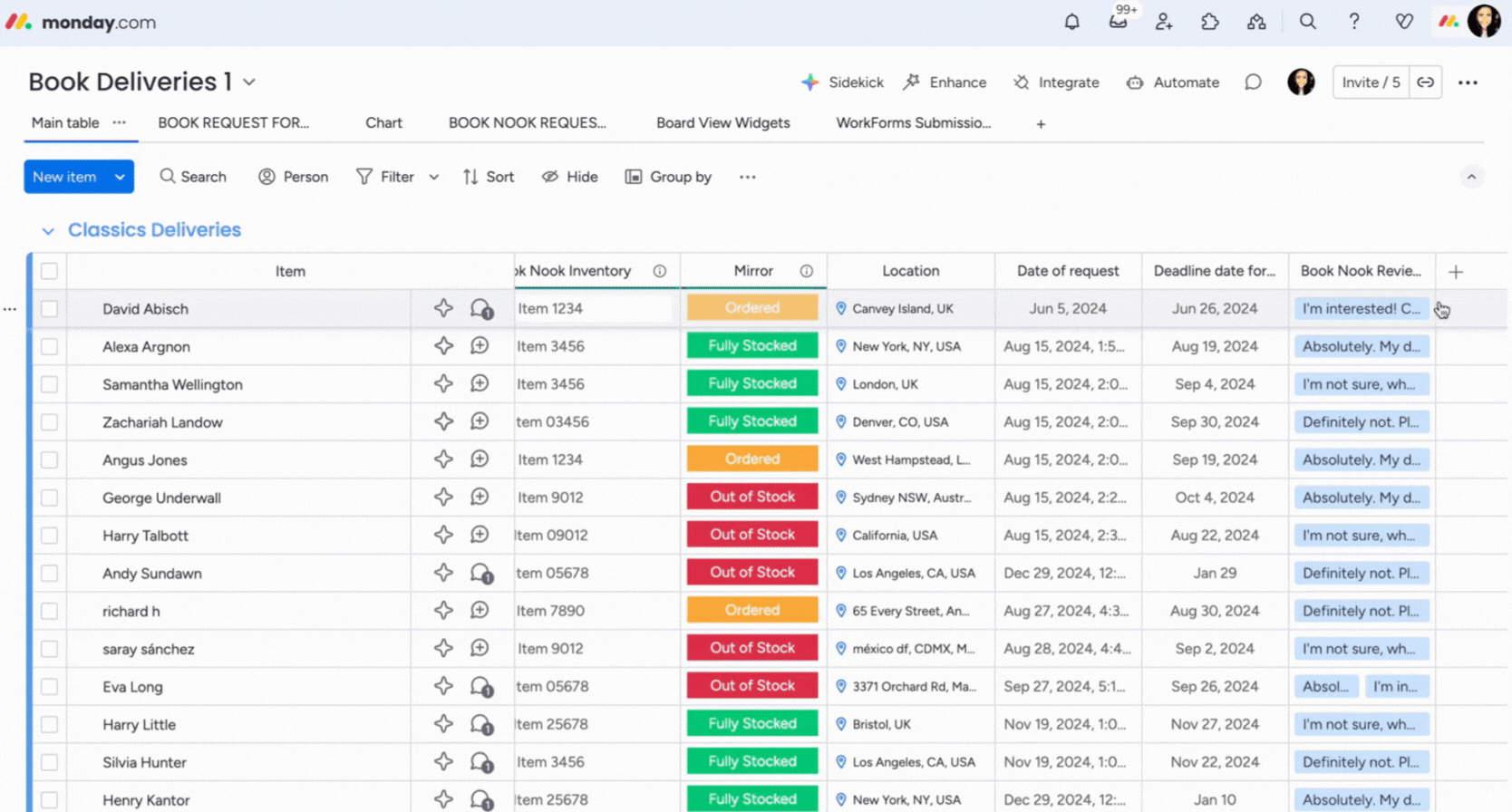The height and width of the screenshot is (812, 1512).
Task: Open the notifications bell
Action: point(1071,22)
